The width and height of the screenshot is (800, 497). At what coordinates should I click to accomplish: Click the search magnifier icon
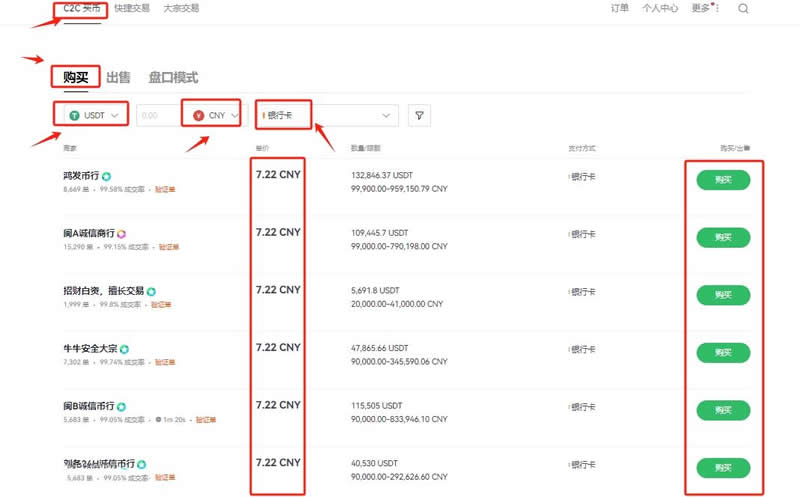[743, 9]
